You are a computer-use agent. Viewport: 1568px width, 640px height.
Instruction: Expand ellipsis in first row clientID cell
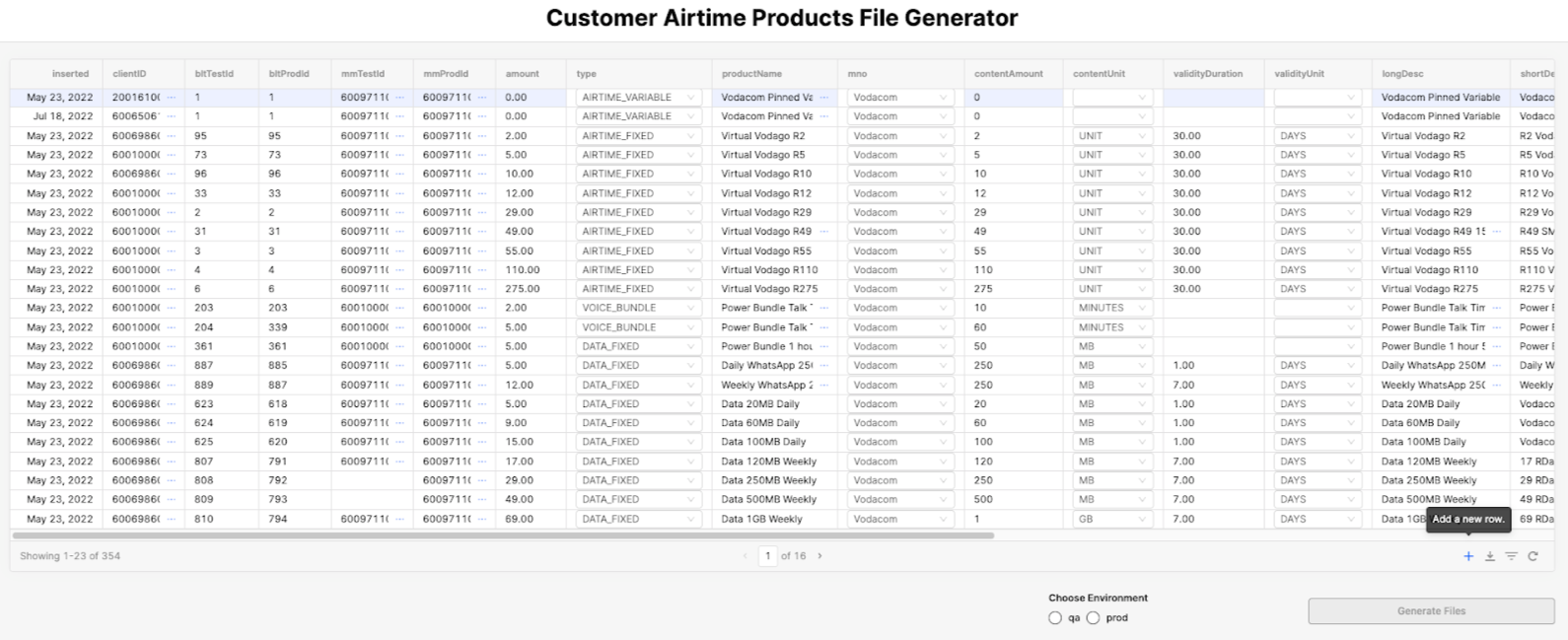(172, 98)
